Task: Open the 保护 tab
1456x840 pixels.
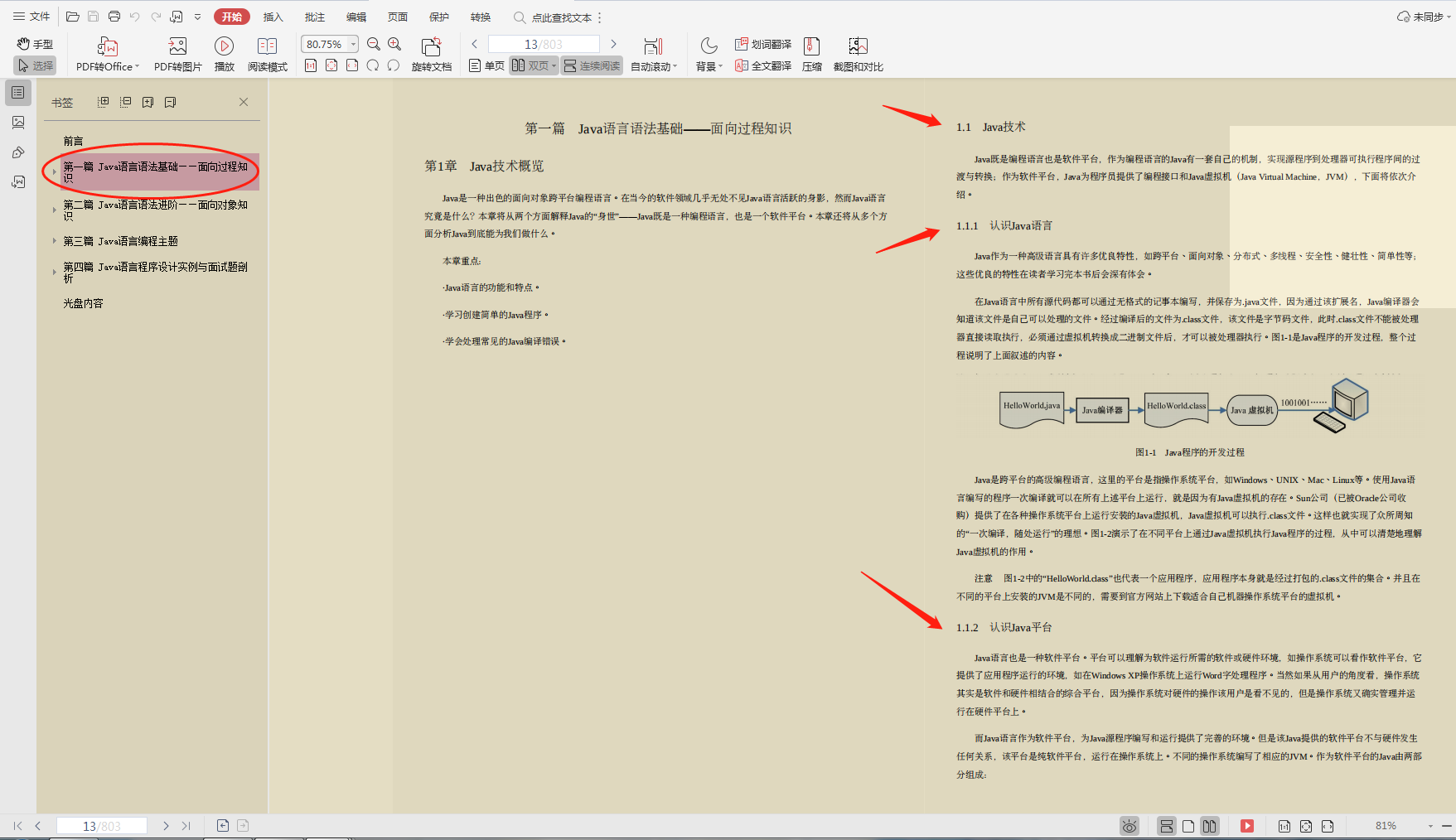Action: click(439, 17)
